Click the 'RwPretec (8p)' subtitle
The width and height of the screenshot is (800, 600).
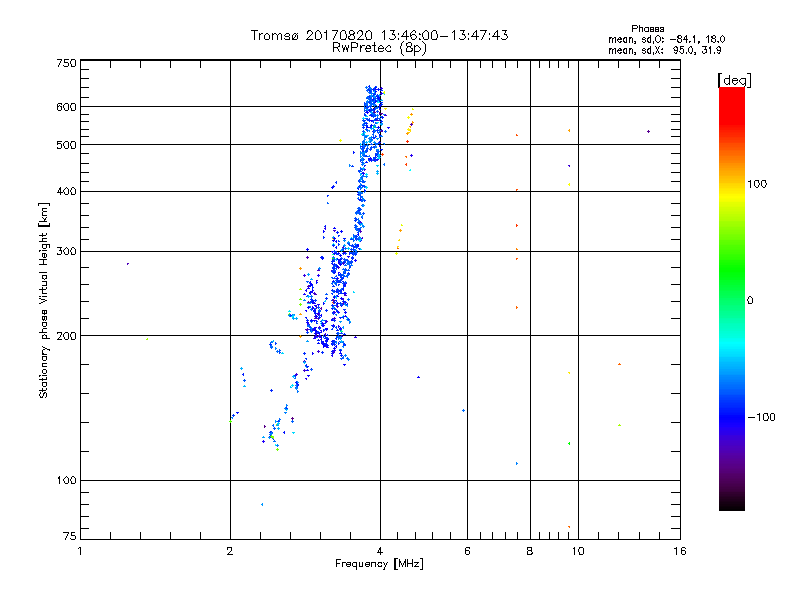(379, 48)
